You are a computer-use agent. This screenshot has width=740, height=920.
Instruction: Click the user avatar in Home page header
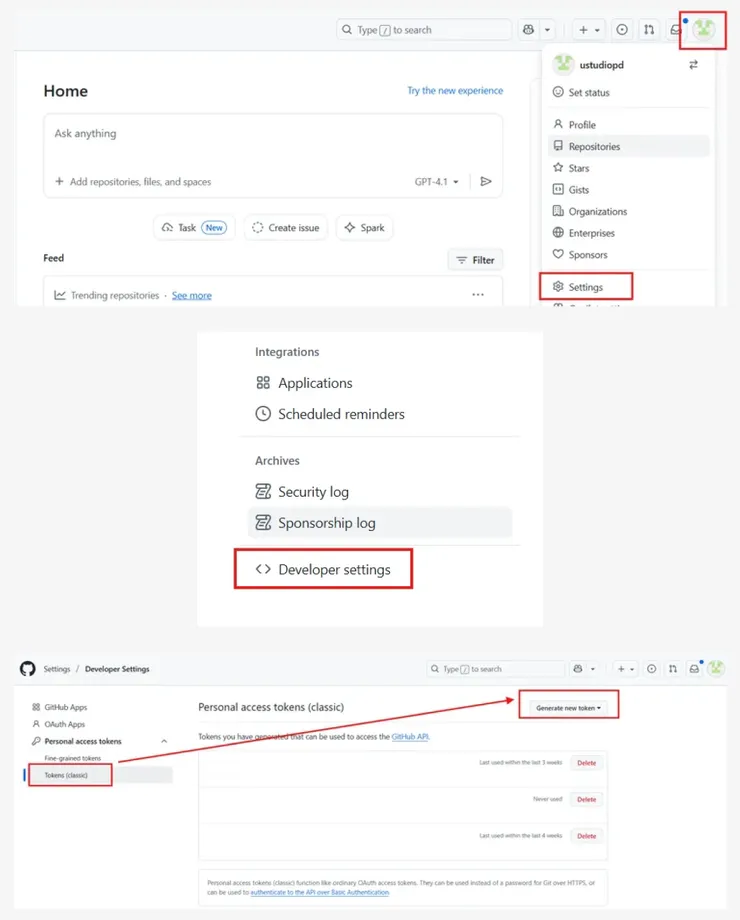(704, 29)
